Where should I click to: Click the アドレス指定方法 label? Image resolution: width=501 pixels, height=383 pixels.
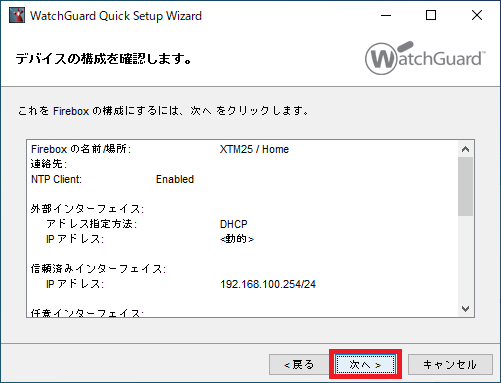[92, 224]
